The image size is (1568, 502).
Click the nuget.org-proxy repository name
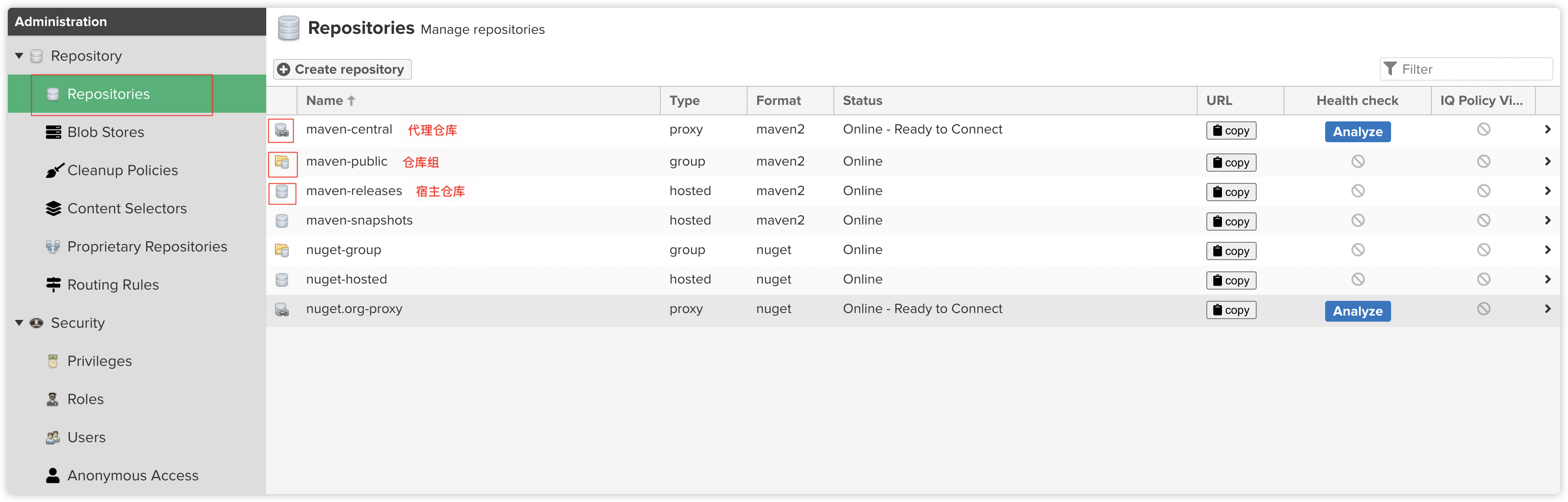coord(354,309)
